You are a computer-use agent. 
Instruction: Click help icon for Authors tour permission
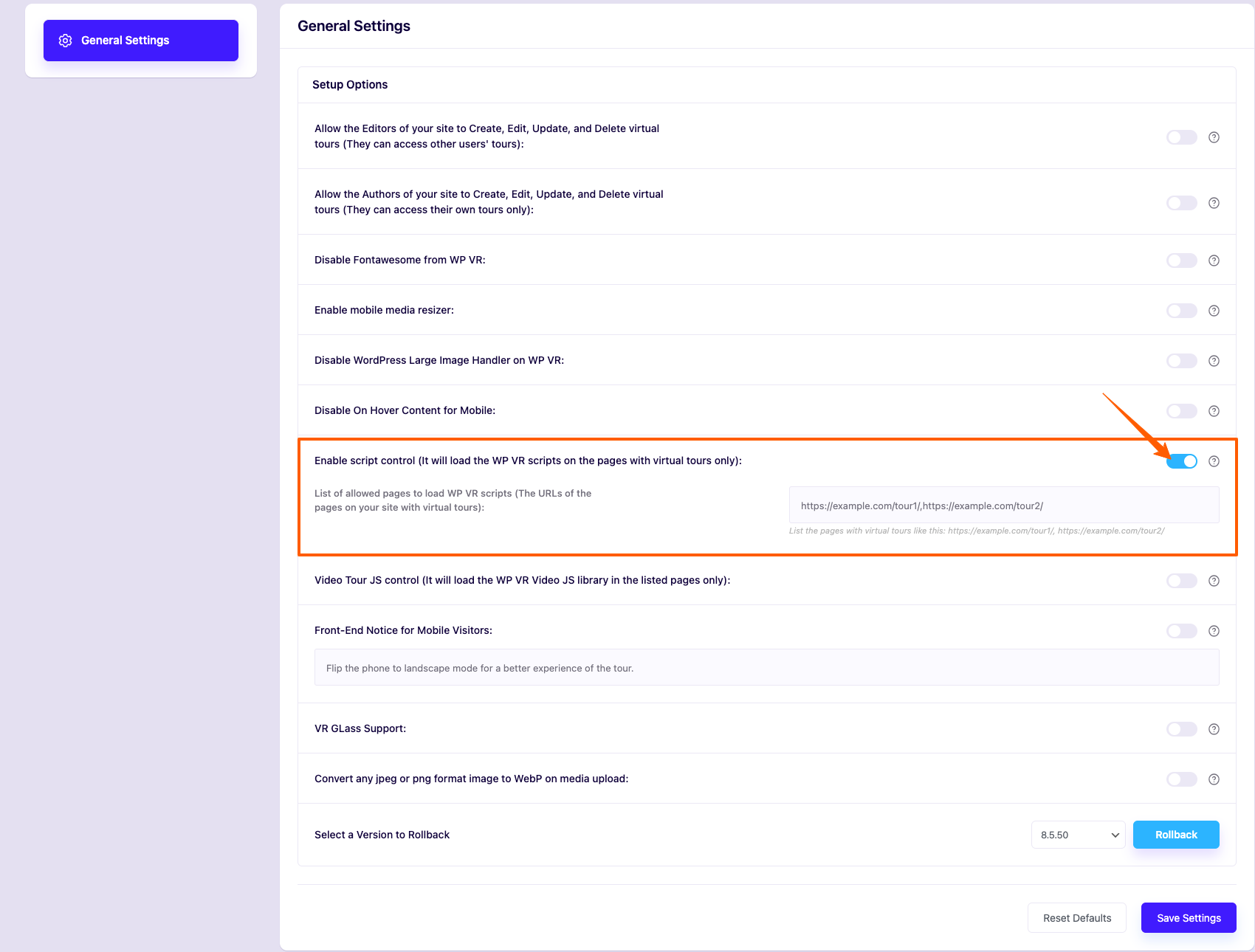coord(1214,203)
